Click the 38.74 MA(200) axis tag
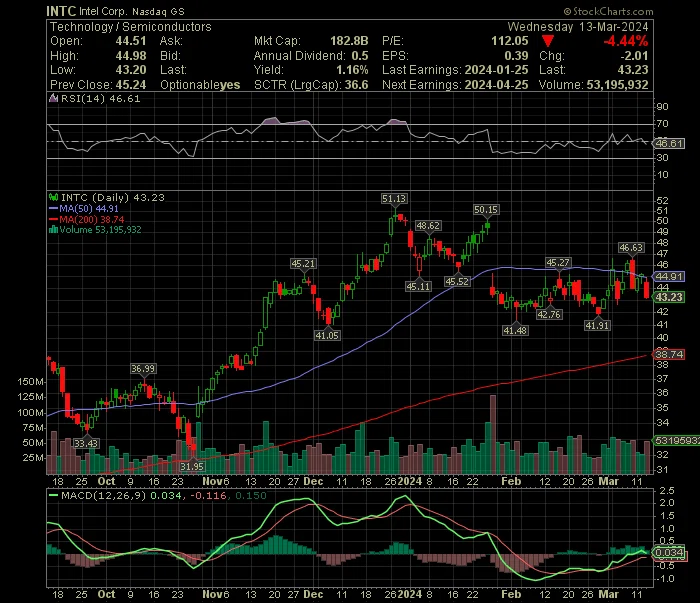Screen dimensions: 700x603 668,355
